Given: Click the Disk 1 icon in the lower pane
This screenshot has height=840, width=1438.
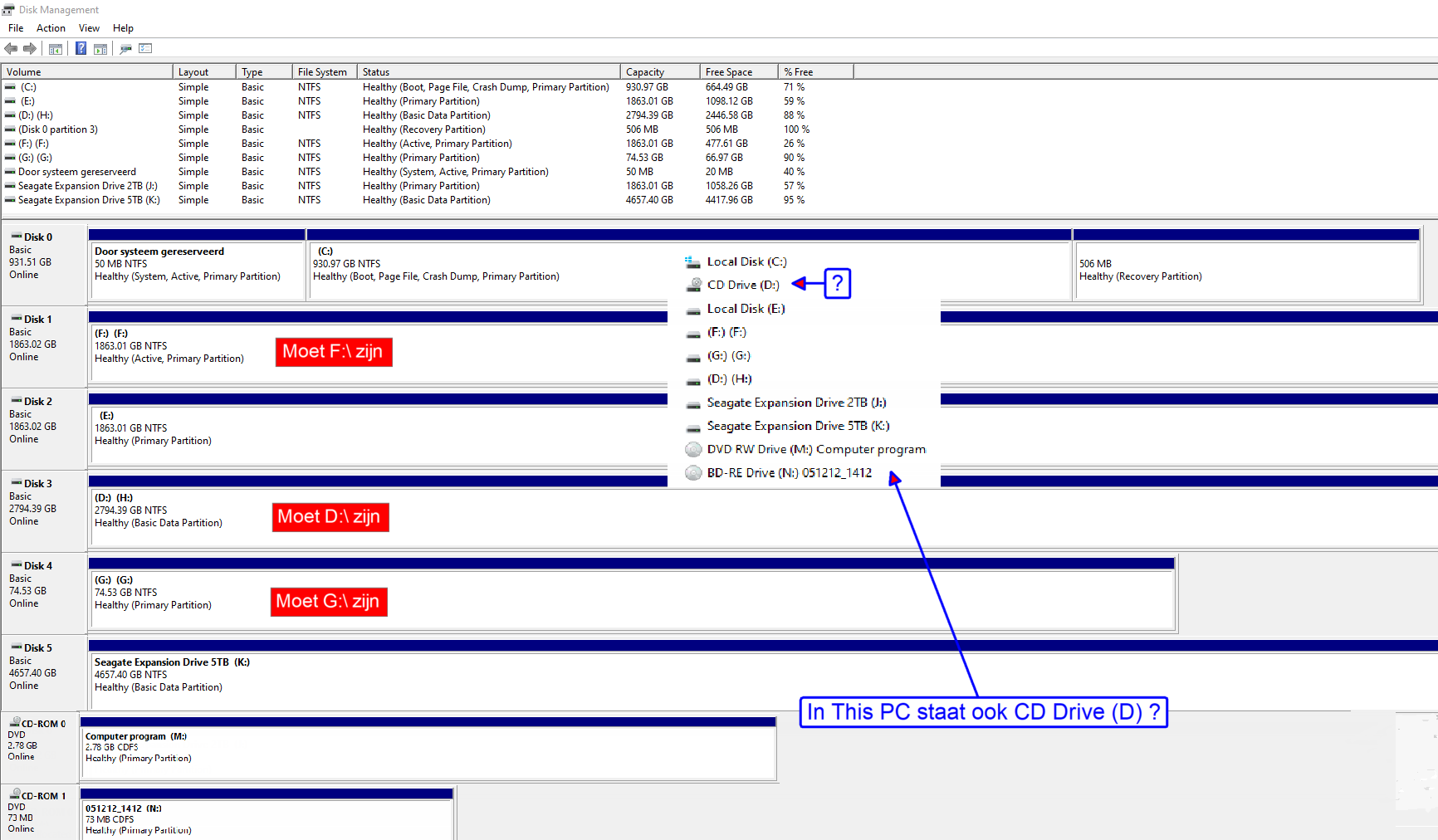Looking at the screenshot, I should tap(16, 319).
